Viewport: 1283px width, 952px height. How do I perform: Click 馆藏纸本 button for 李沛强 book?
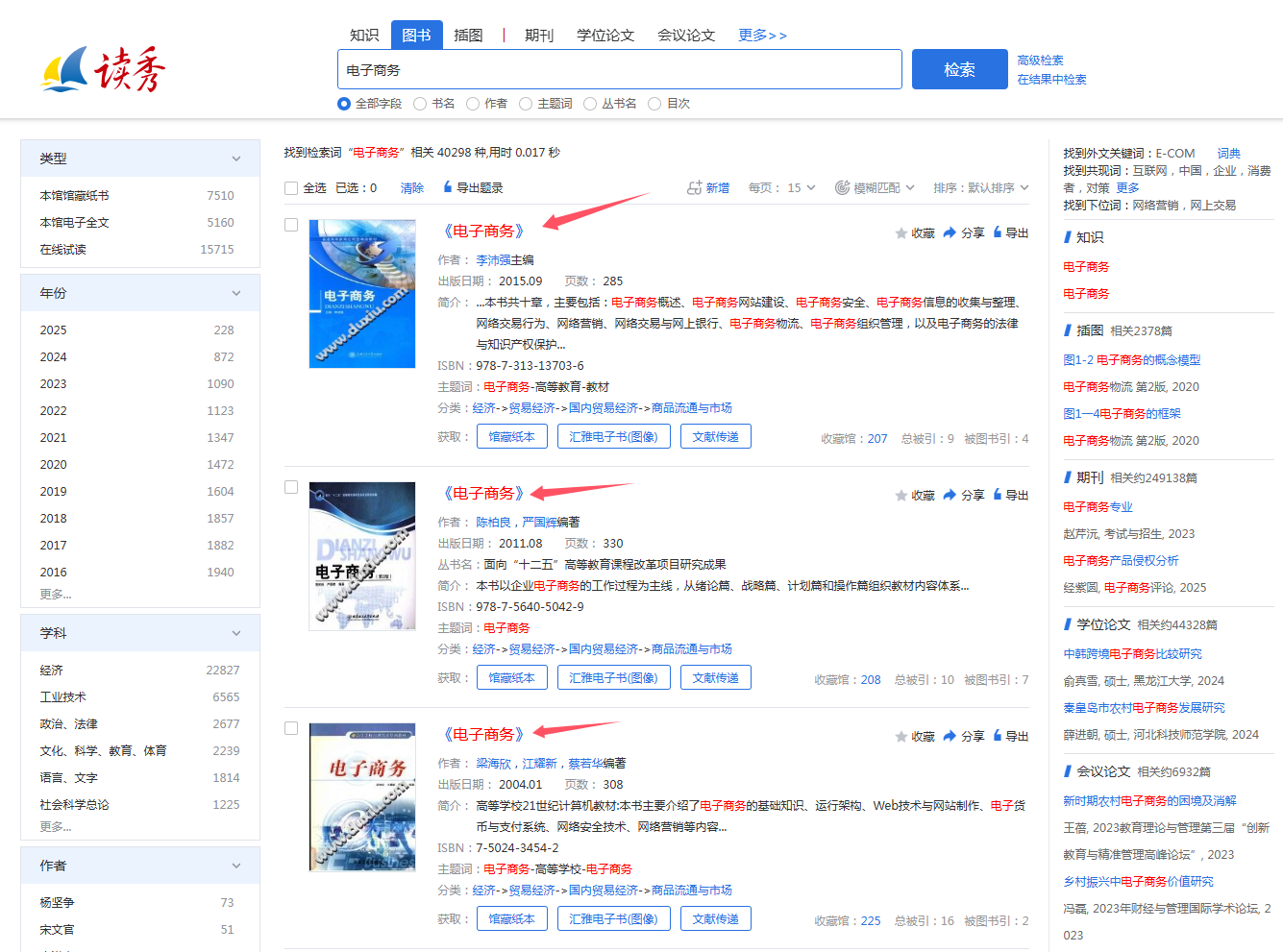click(512, 437)
